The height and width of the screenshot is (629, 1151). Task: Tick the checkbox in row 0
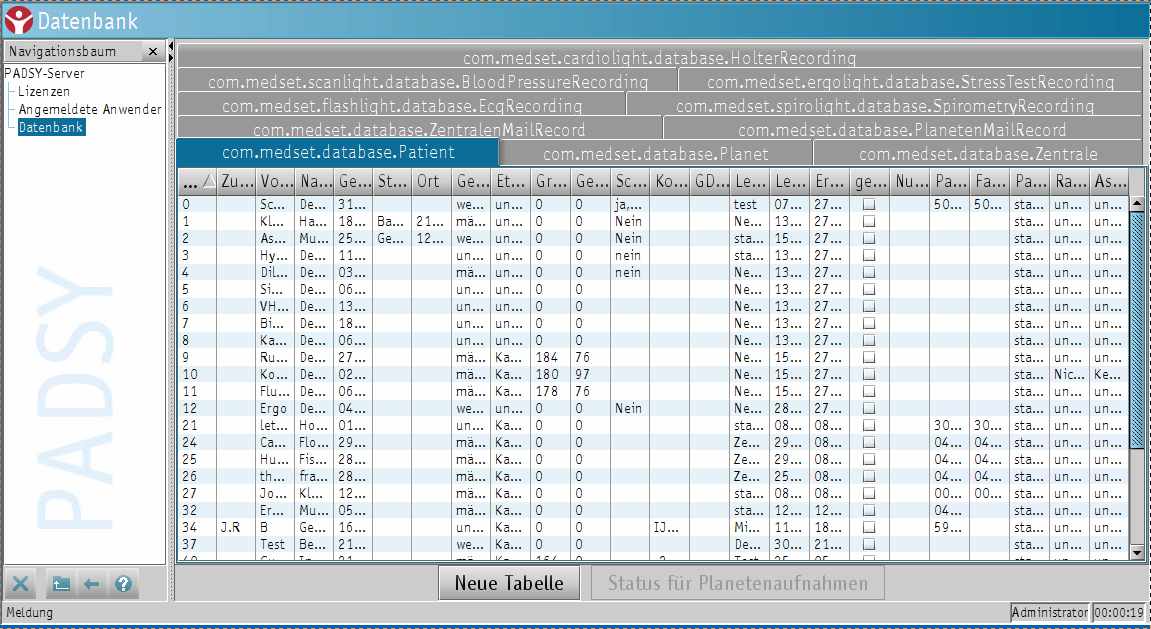[869, 204]
